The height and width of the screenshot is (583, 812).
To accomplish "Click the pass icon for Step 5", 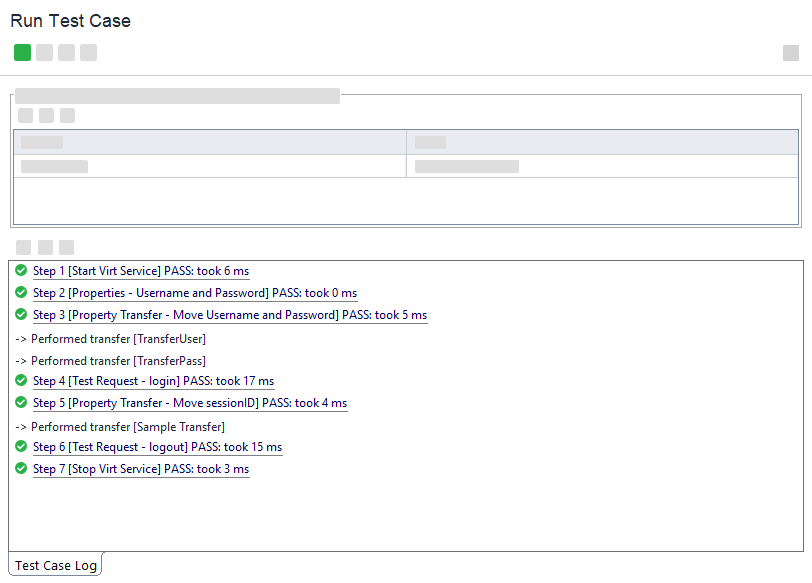I will coord(21,402).
